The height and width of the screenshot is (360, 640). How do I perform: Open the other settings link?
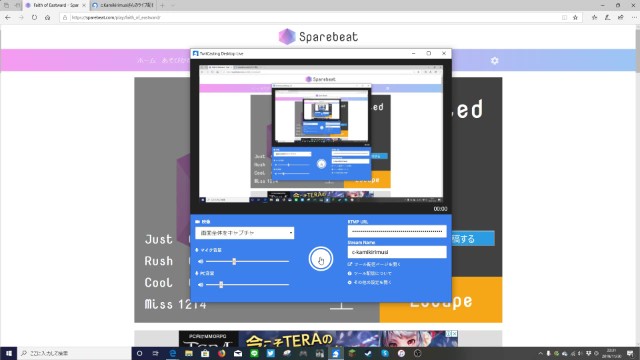click(x=369, y=282)
